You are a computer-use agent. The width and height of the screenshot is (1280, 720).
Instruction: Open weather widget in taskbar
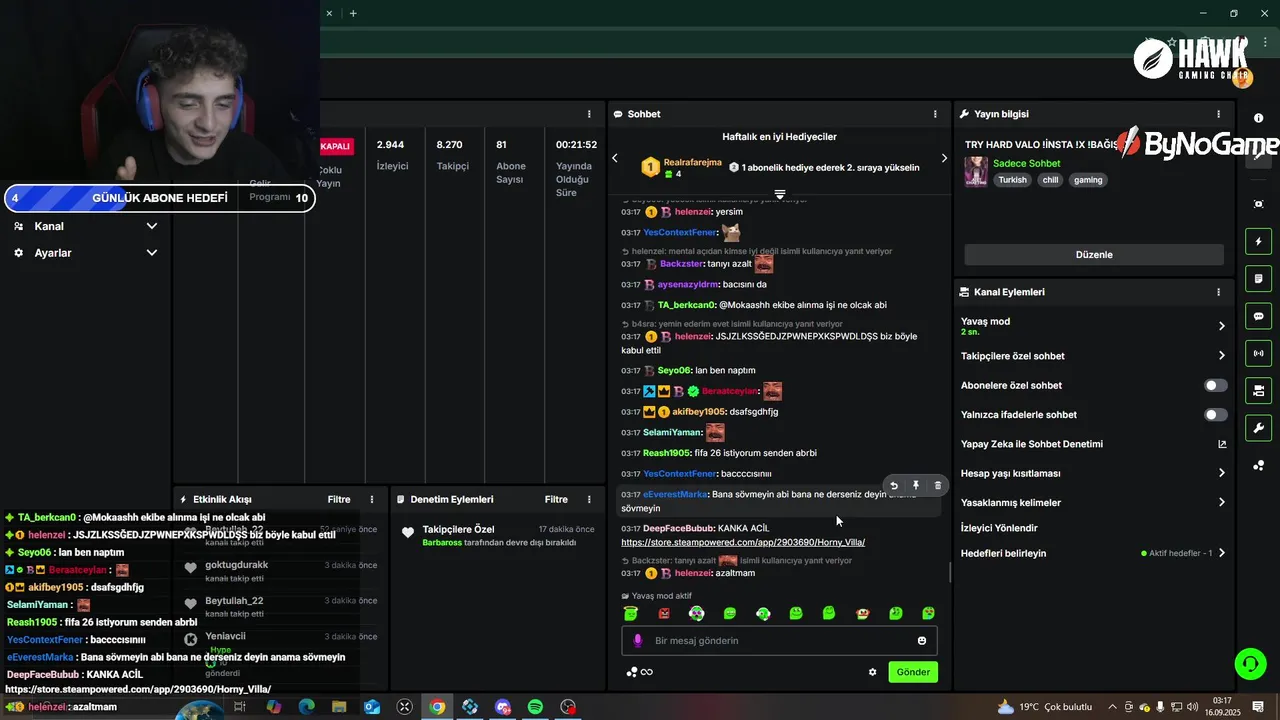point(1044,707)
